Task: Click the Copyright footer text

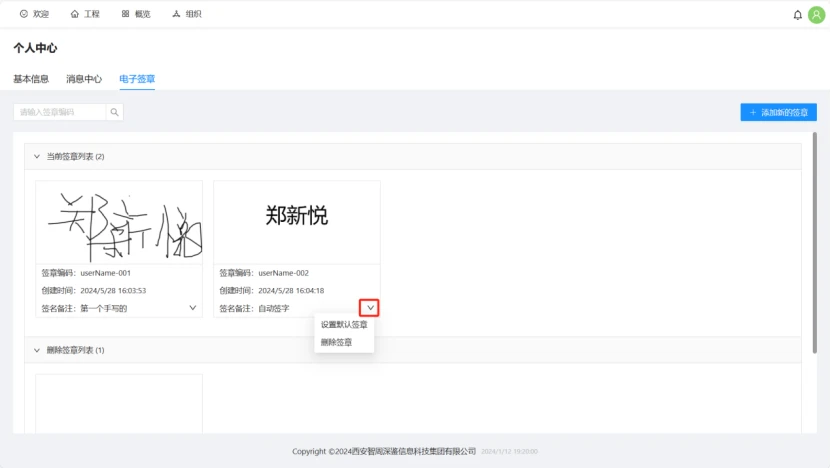Action: coord(384,452)
